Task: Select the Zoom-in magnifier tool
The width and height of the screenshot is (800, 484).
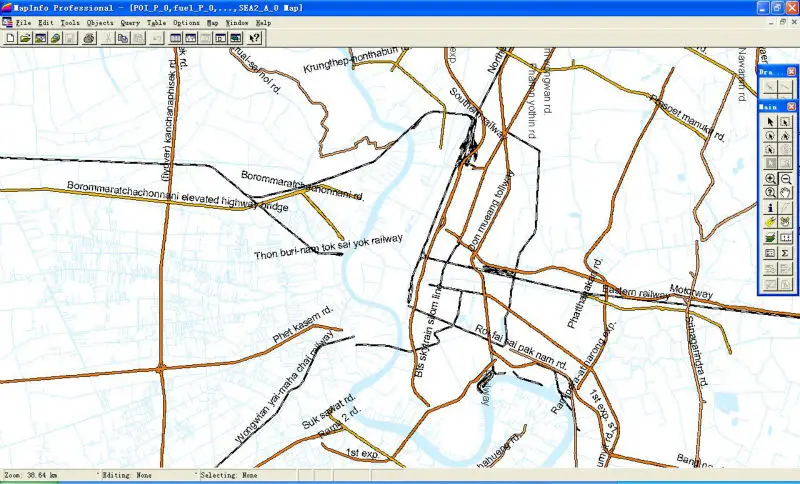Action: pyautogui.click(x=770, y=178)
